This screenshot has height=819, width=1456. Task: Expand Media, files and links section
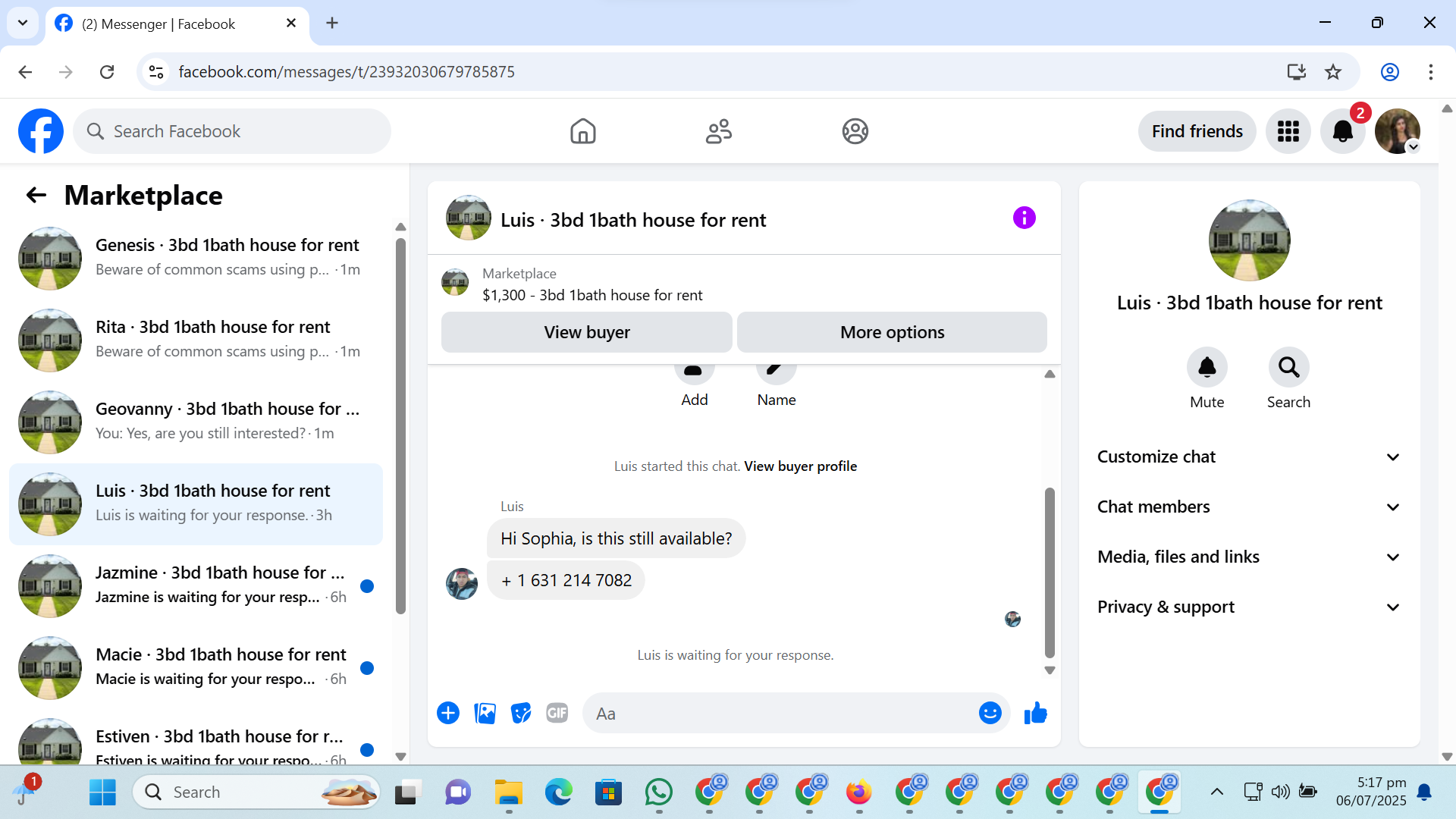(x=1249, y=557)
